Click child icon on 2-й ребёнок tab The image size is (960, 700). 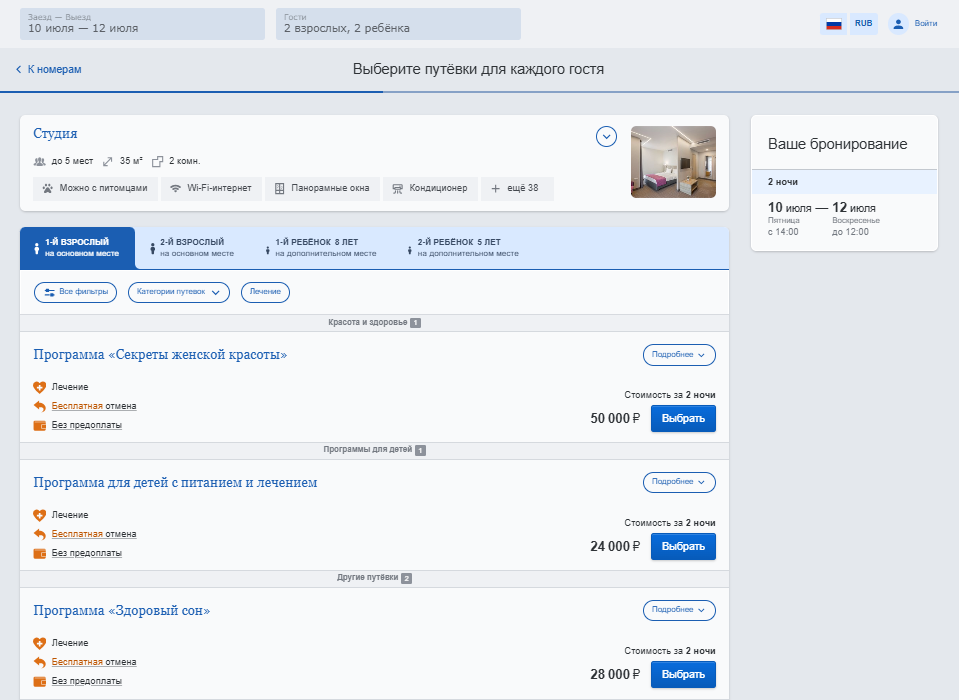[x=410, y=250]
